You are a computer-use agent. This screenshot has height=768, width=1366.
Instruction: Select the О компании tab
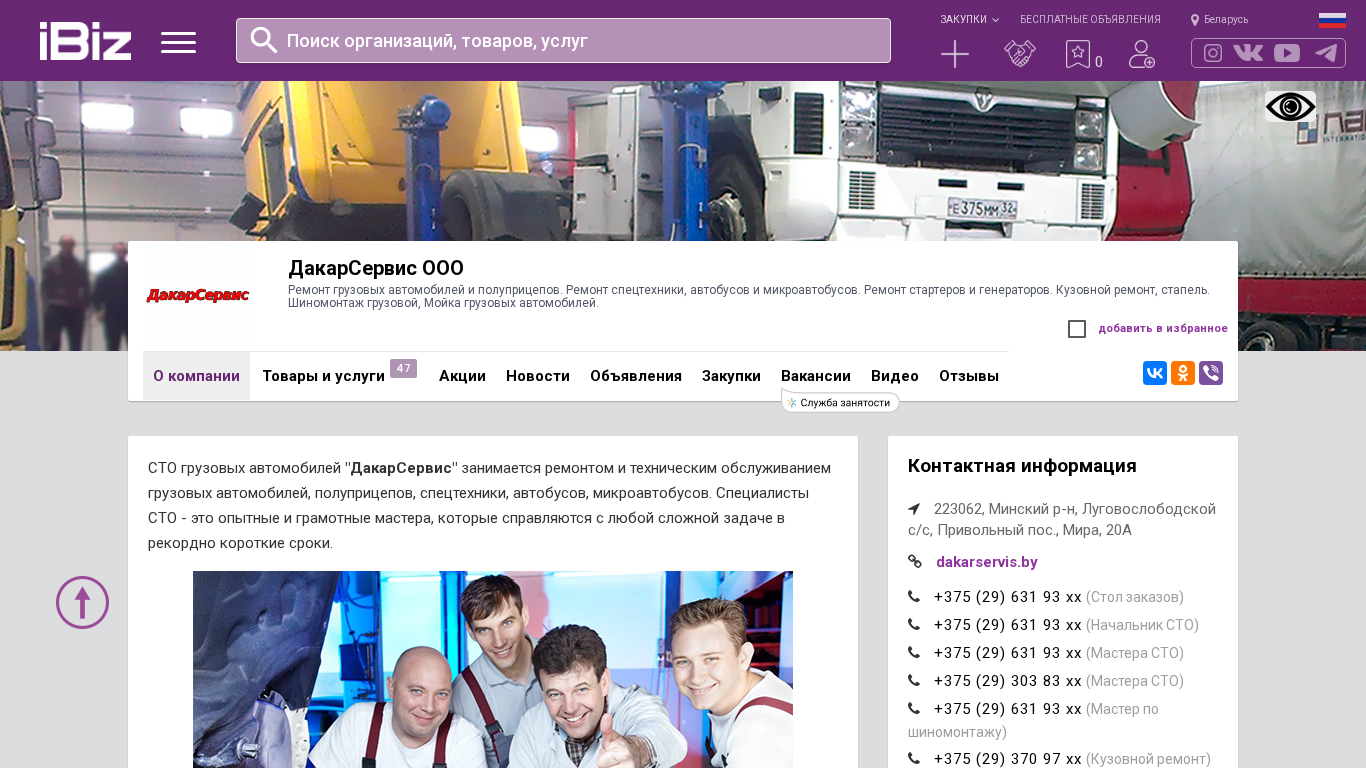(x=196, y=376)
